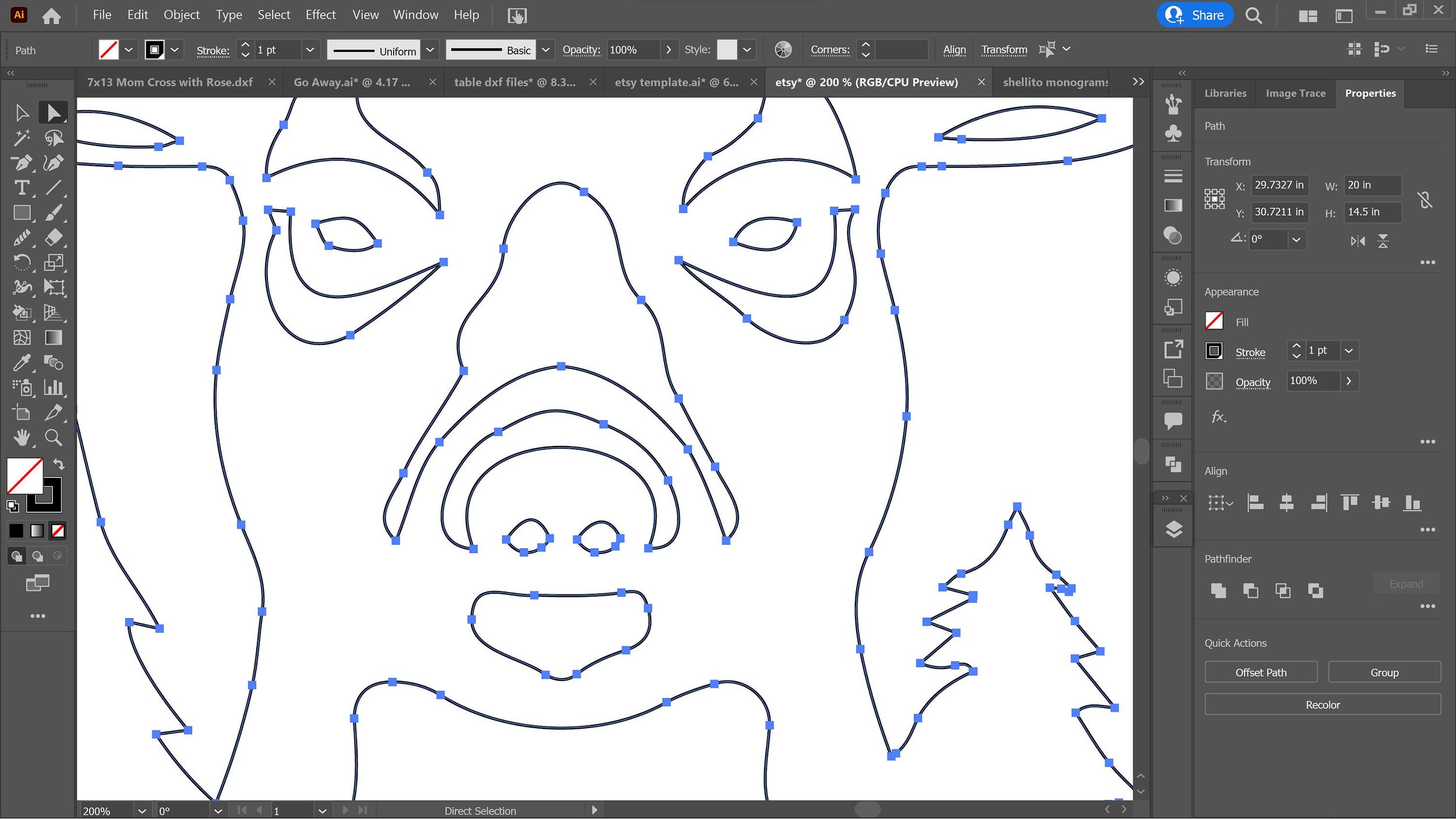
Task: Open the Transform link in control bar
Action: [1004, 50]
